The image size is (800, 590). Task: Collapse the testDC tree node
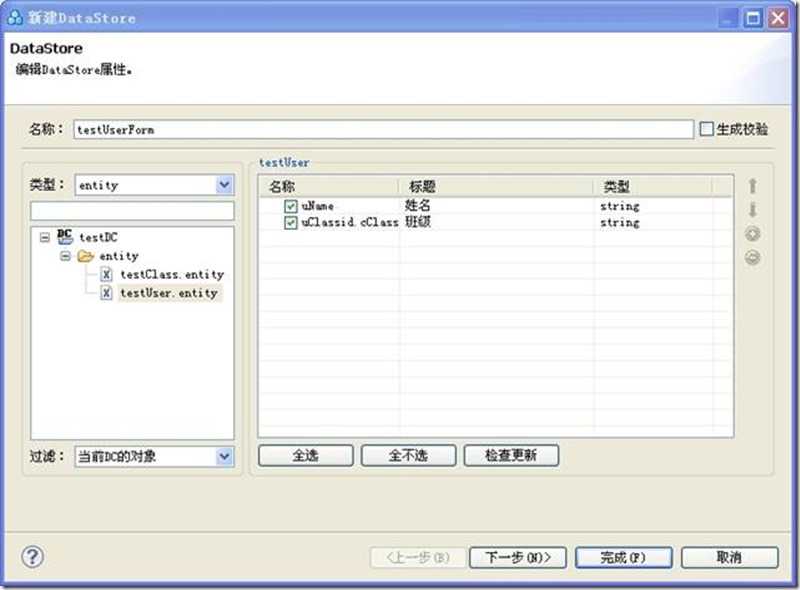coord(45,237)
